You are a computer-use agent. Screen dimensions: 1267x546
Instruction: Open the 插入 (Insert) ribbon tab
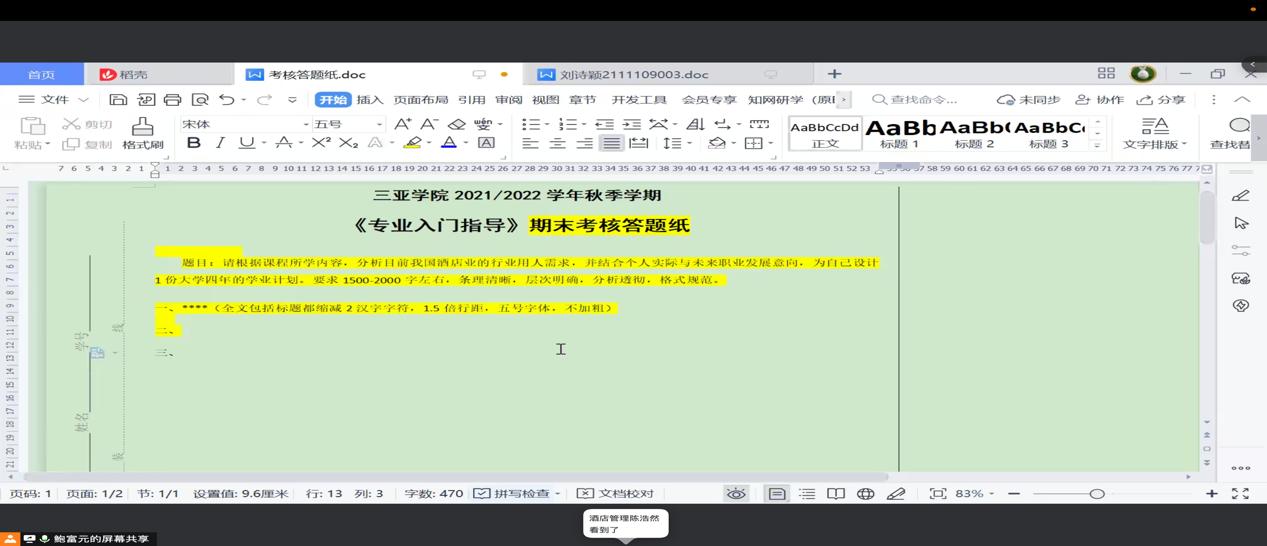[369, 100]
